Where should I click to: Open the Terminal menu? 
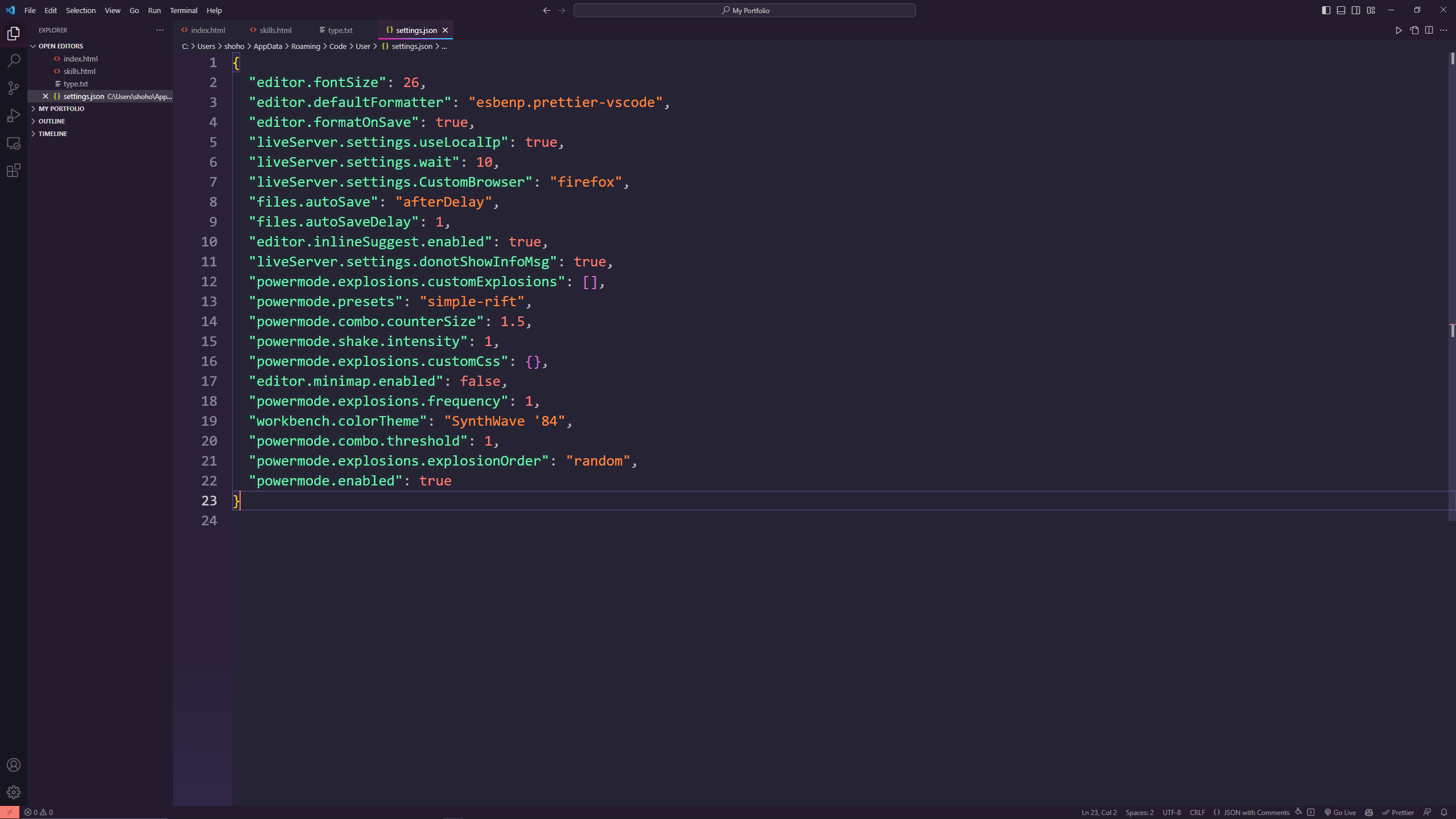(x=183, y=10)
